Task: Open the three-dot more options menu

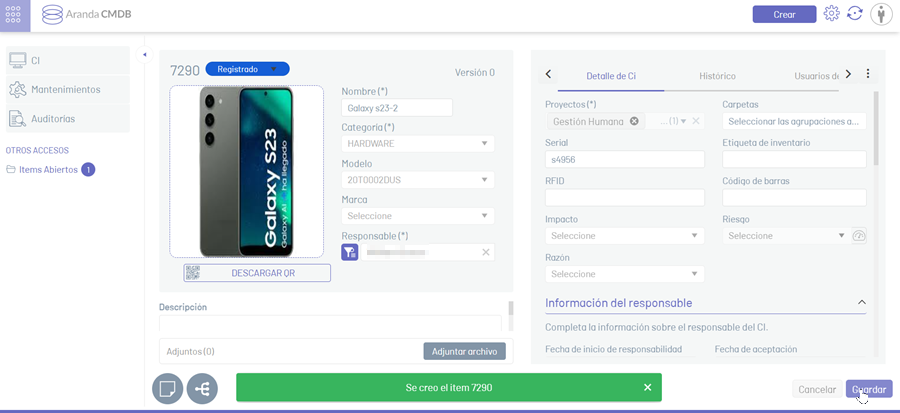Action: coord(868,73)
